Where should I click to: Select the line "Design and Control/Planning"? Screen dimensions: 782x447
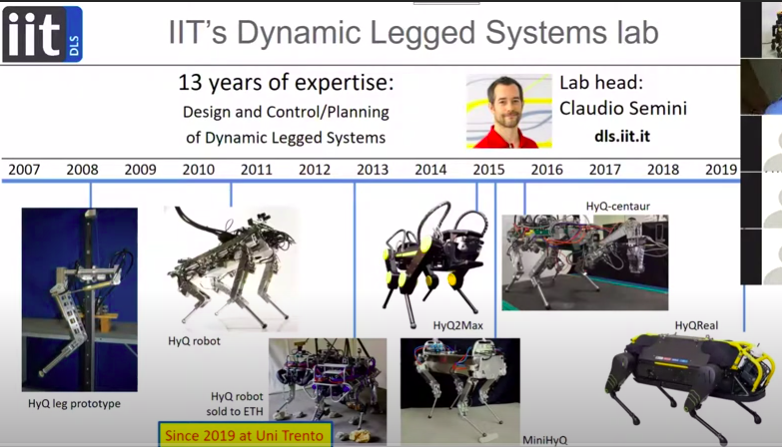point(286,112)
